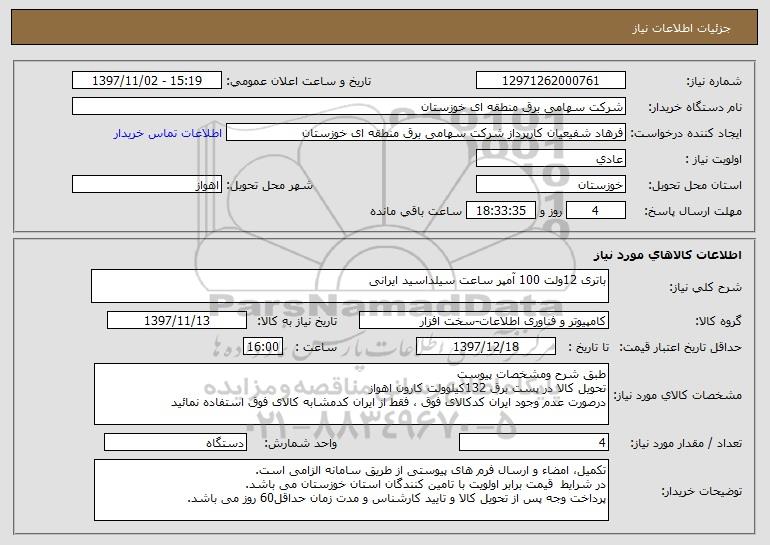Screen dimensions: 770x545
Task: Click the buyer notes text area
Action: click(351, 490)
